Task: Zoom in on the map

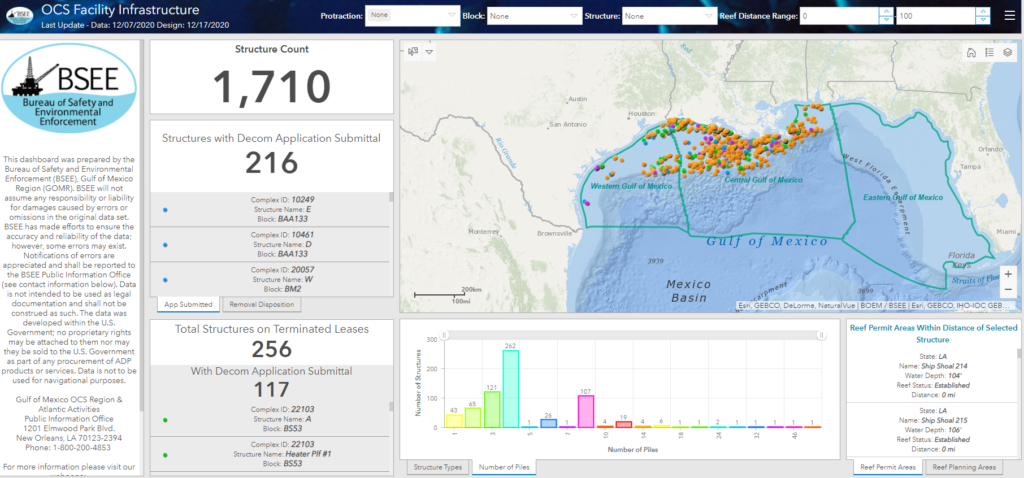Action: point(1007,272)
